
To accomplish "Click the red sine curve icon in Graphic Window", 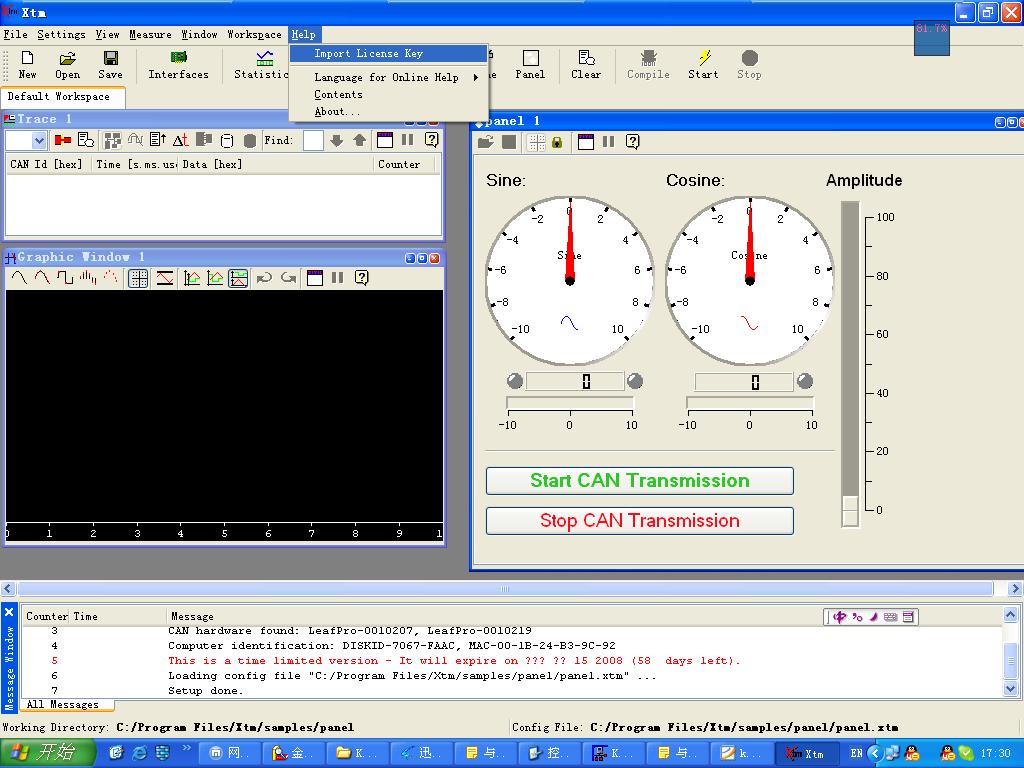I will 42,278.
